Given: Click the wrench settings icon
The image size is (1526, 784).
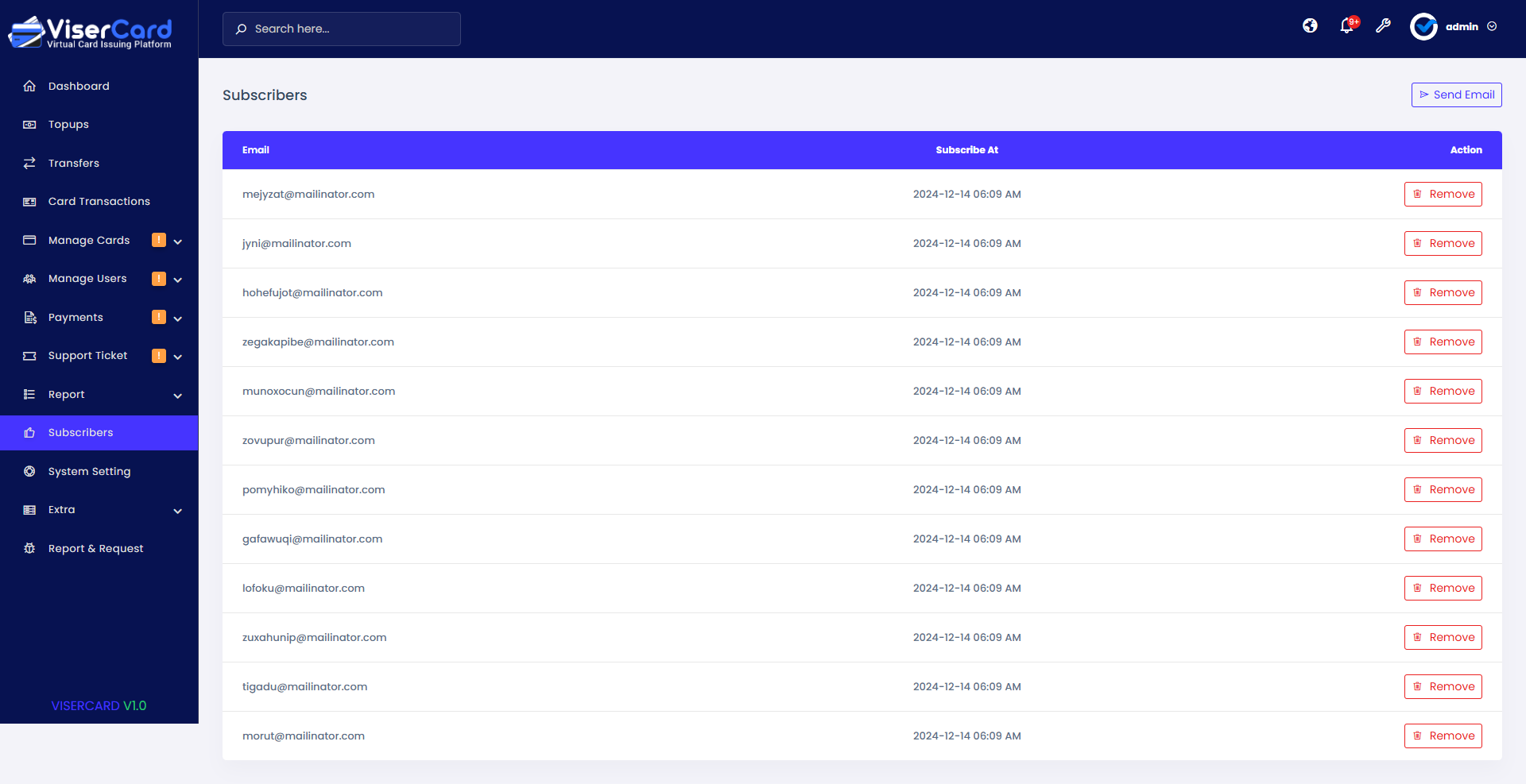Looking at the screenshot, I should (x=1383, y=26).
